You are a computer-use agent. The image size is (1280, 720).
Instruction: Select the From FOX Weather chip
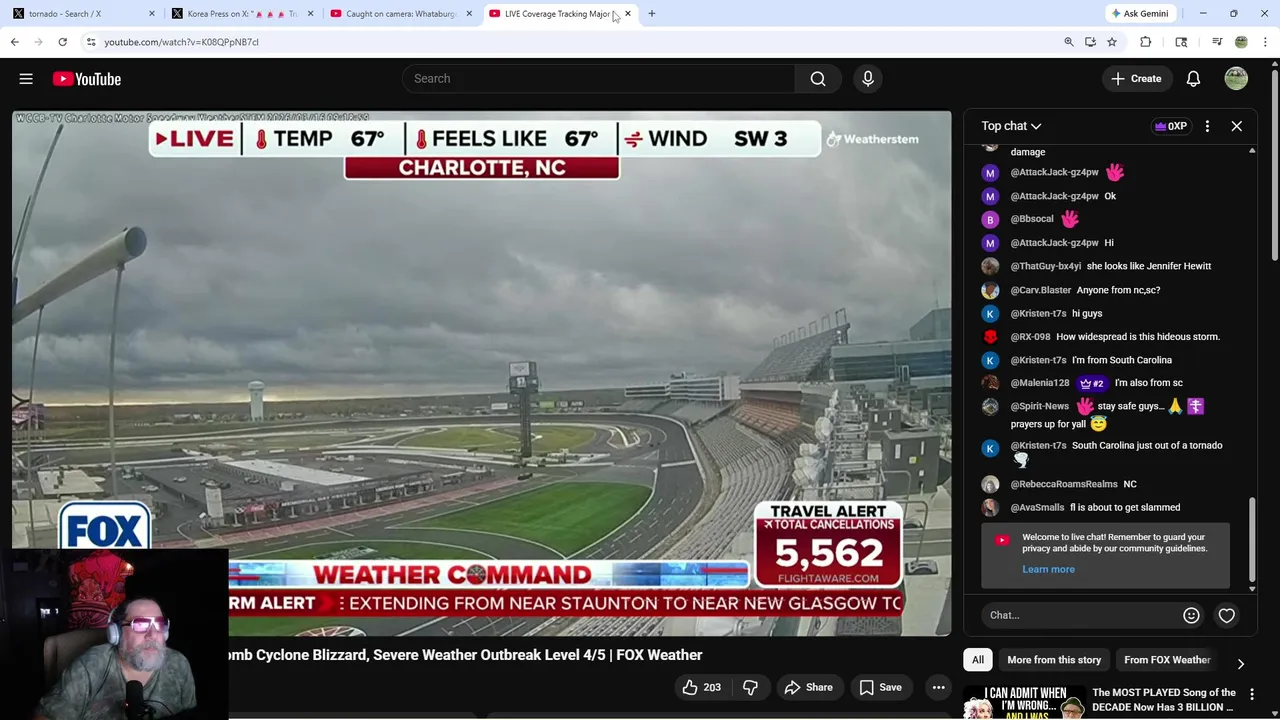pos(1167,660)
